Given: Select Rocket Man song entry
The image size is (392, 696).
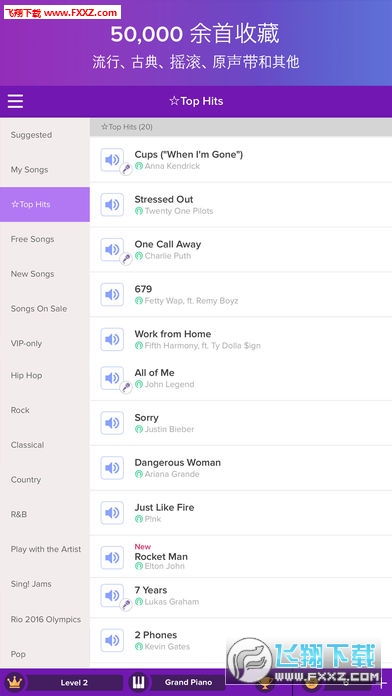Looking at the screenshot, I should (241, 557).
